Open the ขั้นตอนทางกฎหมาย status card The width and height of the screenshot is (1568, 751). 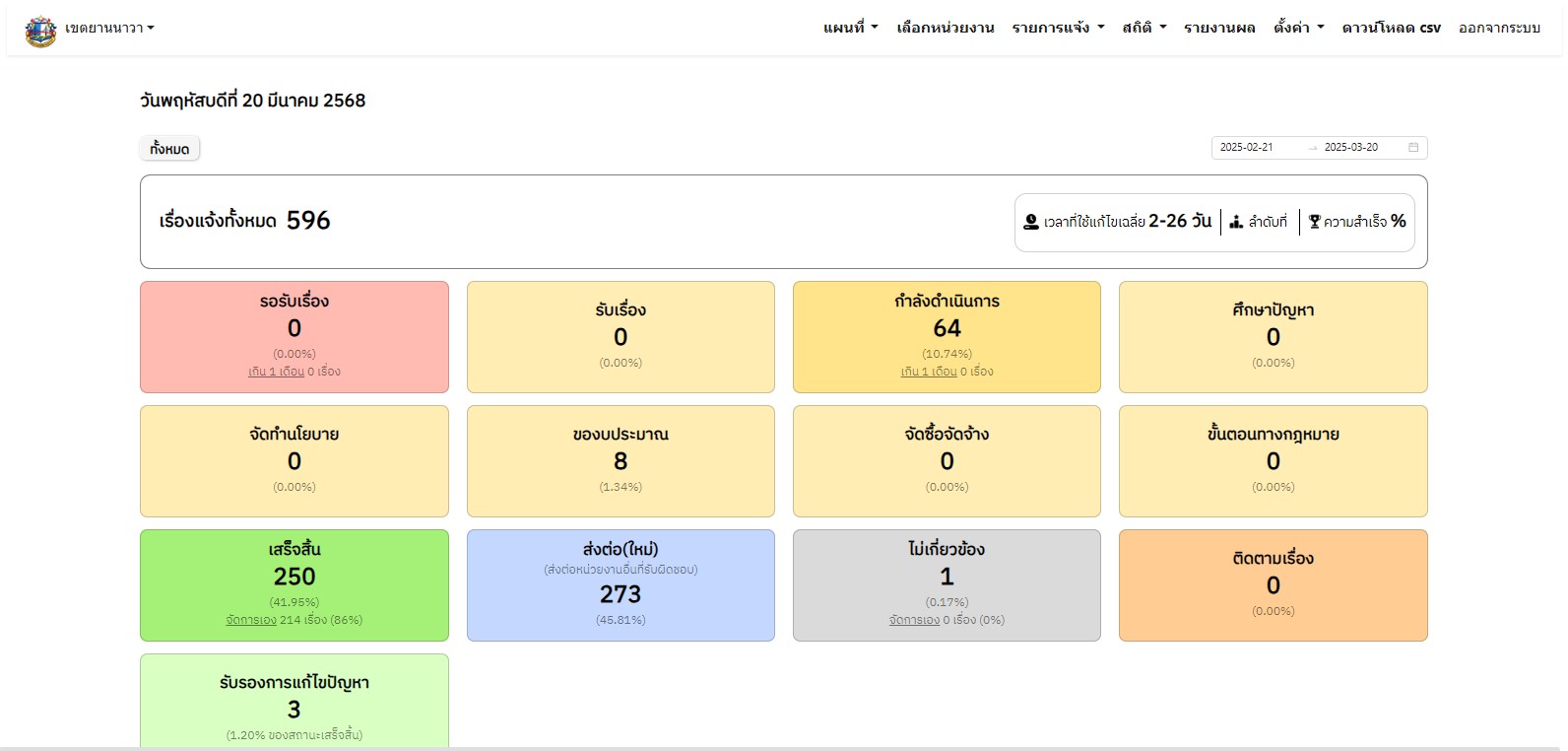1274,461
